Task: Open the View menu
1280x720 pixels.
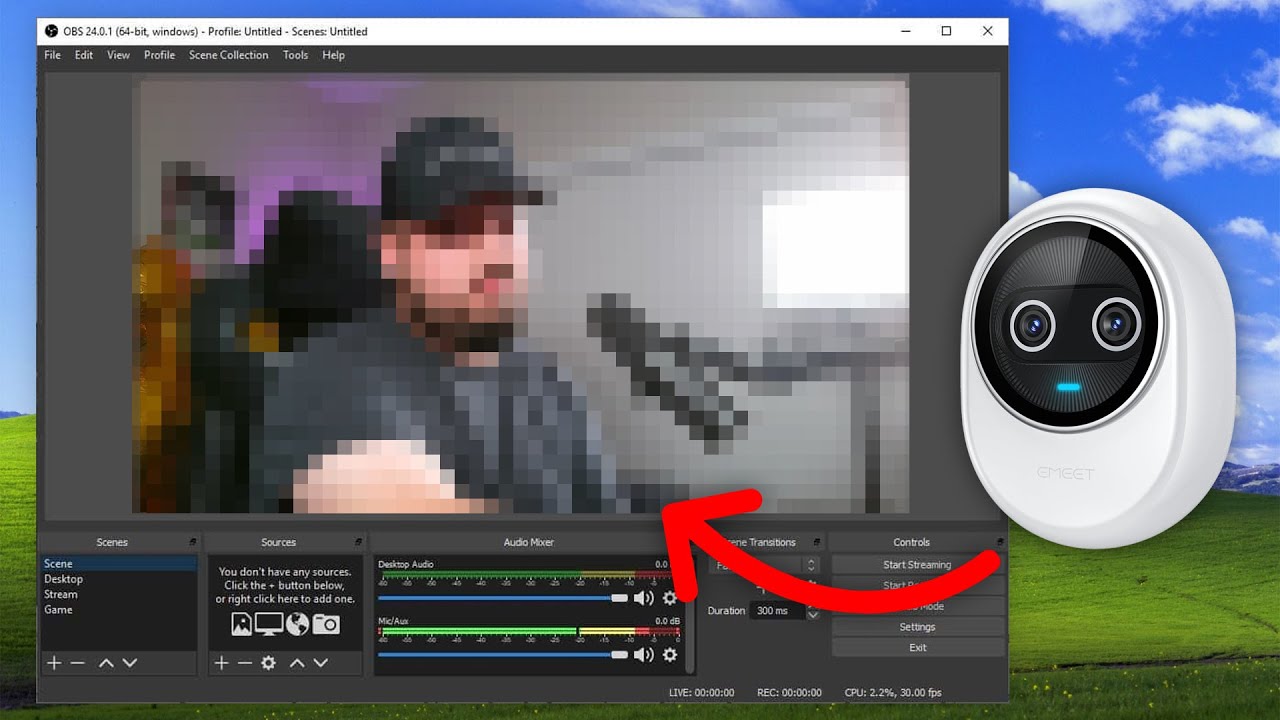Action: coord(119,55)
